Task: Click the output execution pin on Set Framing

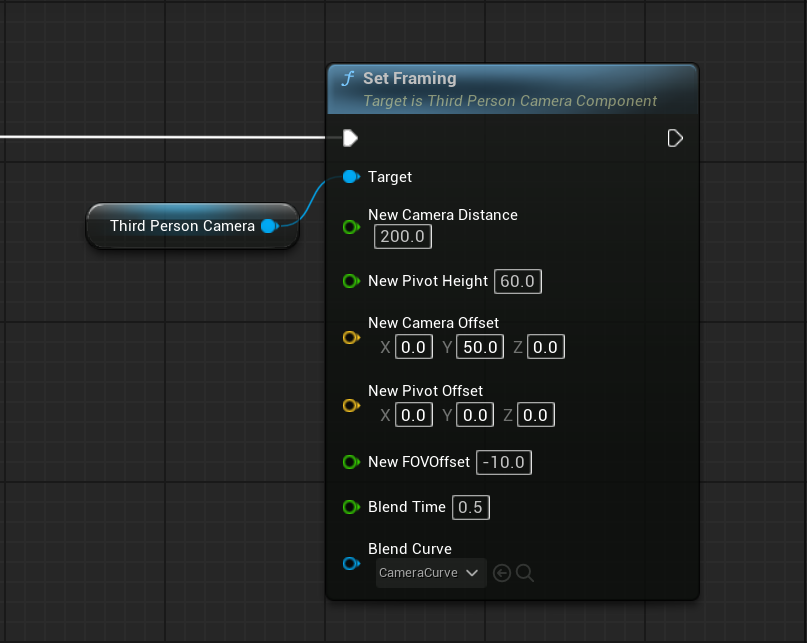Action: click(x=675, y=138)
